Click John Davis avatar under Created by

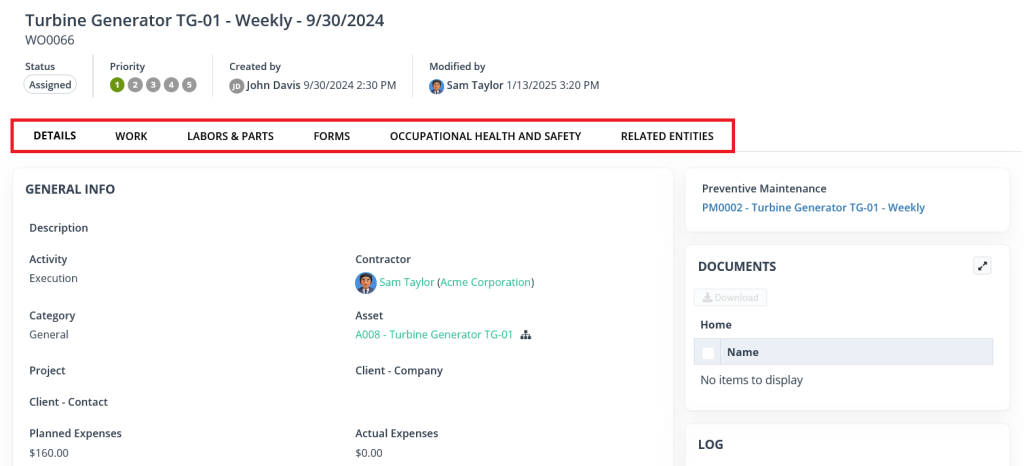coord(237,86)
